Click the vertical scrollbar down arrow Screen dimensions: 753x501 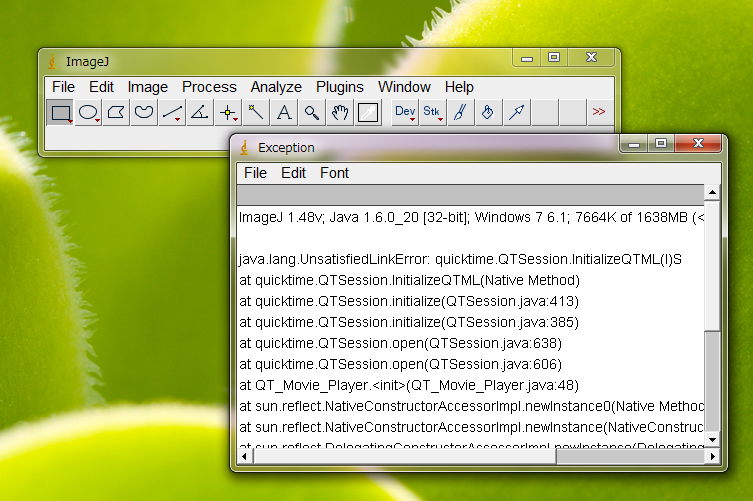(x=712, y=440)
